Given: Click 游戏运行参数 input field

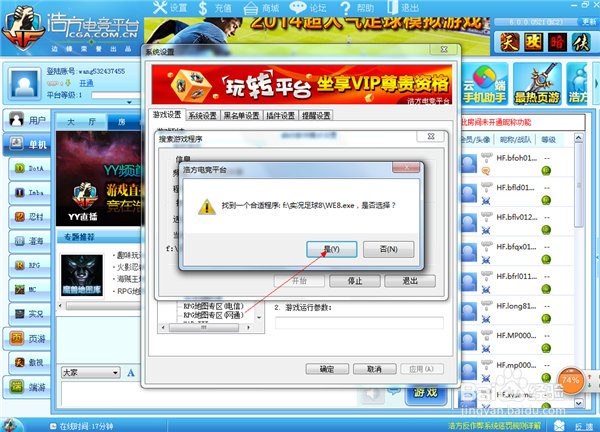Looking at the screenshot, I should click(359, 323).
